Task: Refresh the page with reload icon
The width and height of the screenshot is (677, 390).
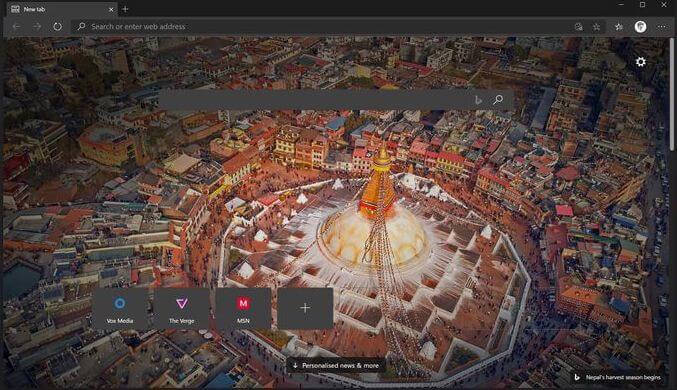Action: [x=57, y=26]
